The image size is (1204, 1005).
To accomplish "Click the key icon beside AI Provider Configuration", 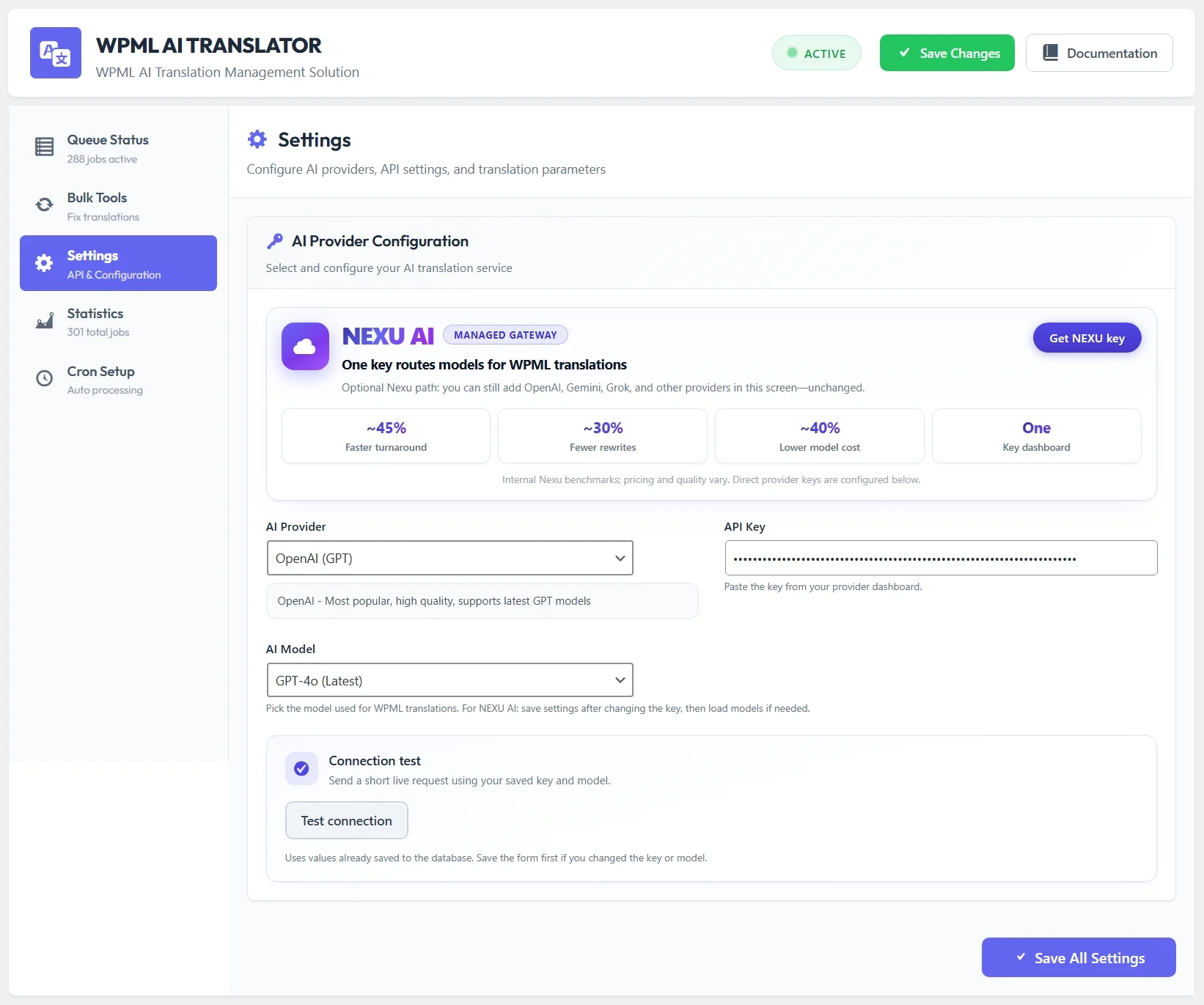I will tap(275, 240).
